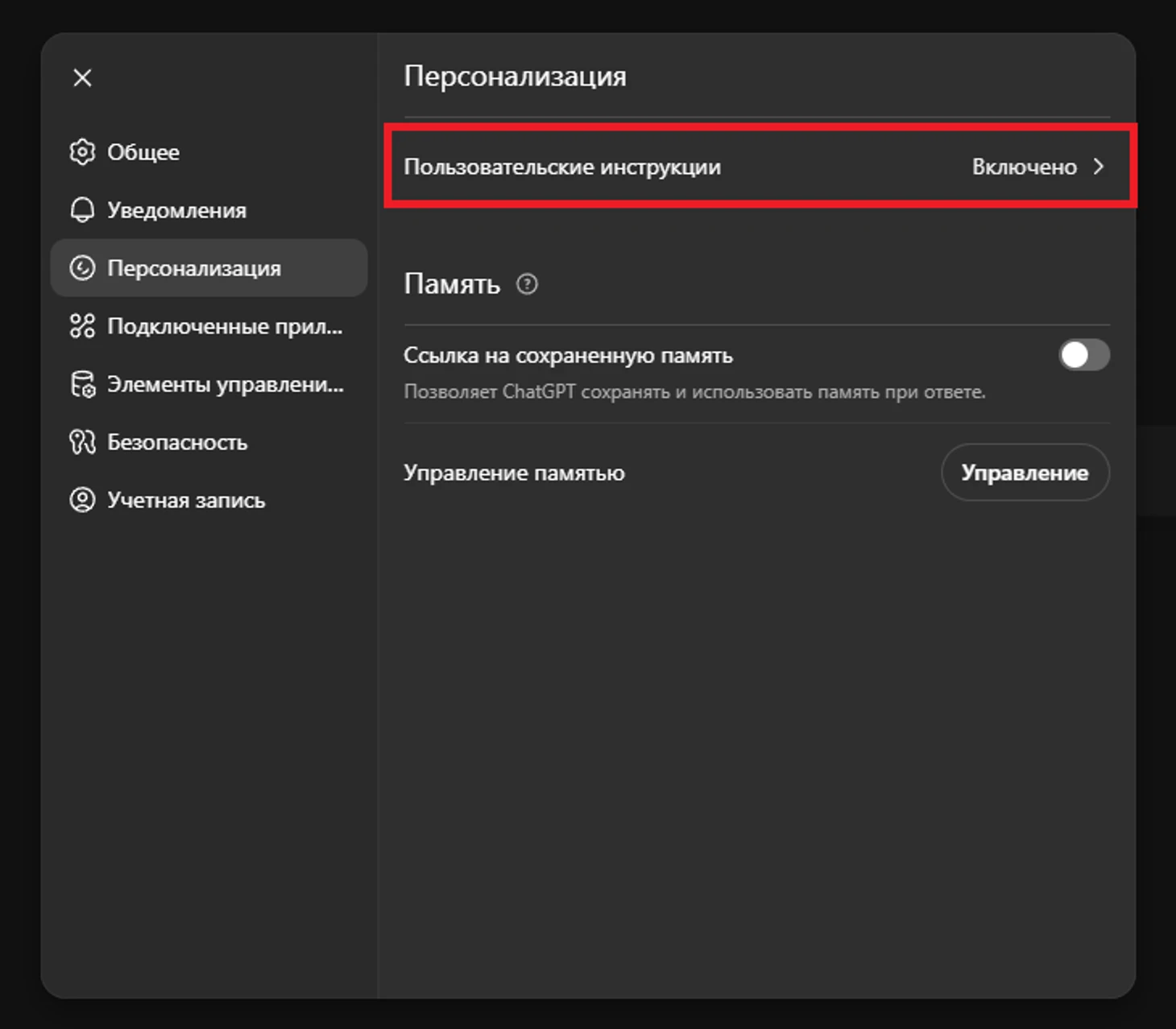Open the Пользовательские инструкции row label

click(561, 167)
